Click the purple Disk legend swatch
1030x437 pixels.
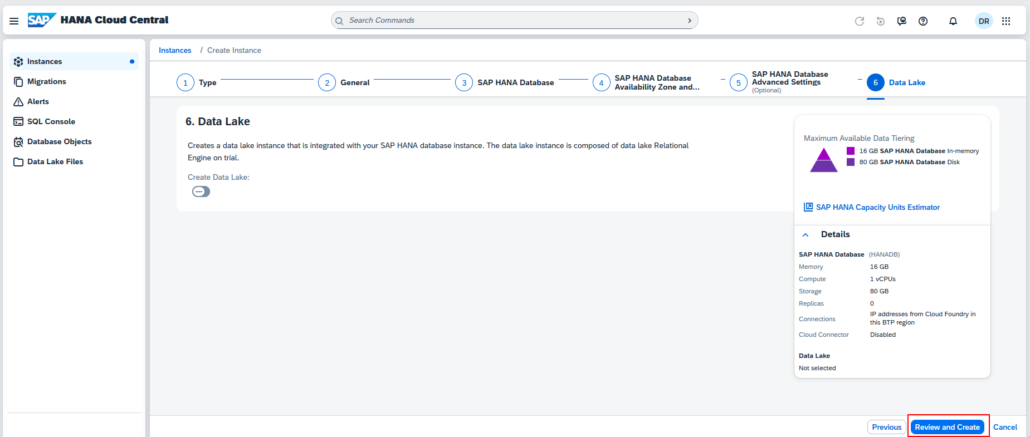point(851,162)
